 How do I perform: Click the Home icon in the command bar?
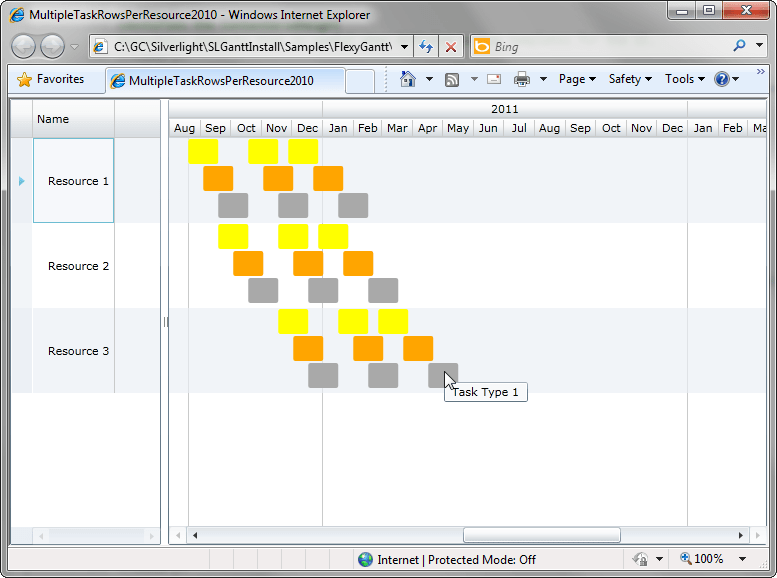coord(408,79)
